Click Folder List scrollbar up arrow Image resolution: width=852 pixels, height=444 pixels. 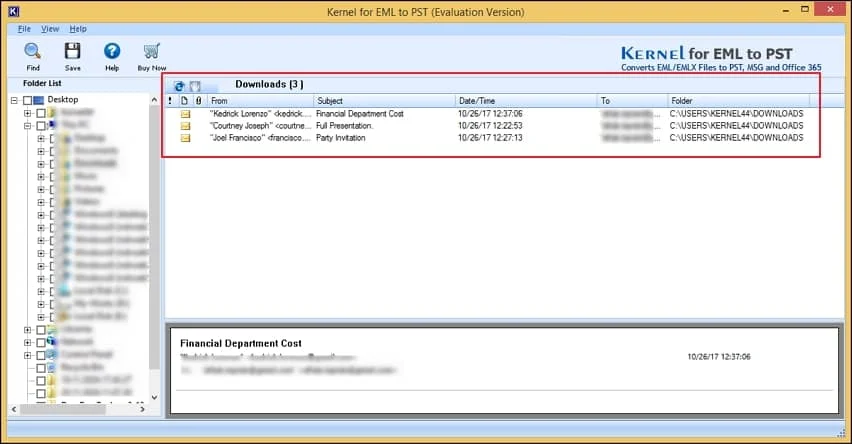click(x=154, y=100)
